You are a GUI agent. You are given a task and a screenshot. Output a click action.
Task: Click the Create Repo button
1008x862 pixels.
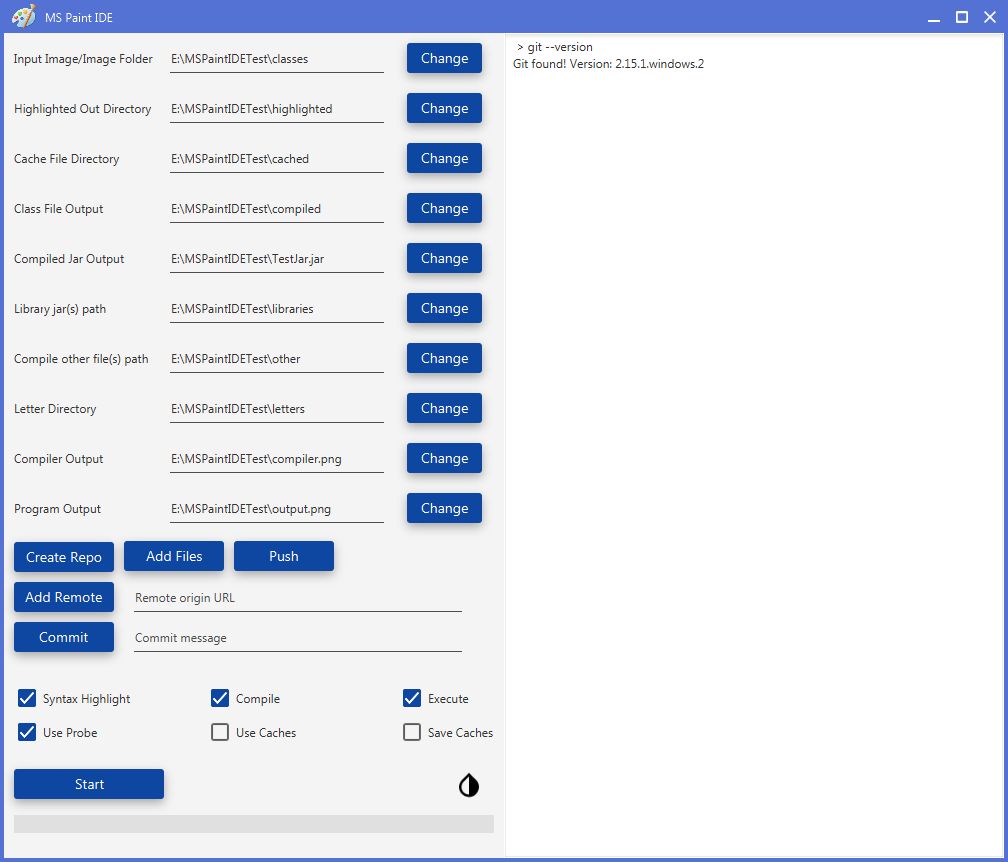63,557
